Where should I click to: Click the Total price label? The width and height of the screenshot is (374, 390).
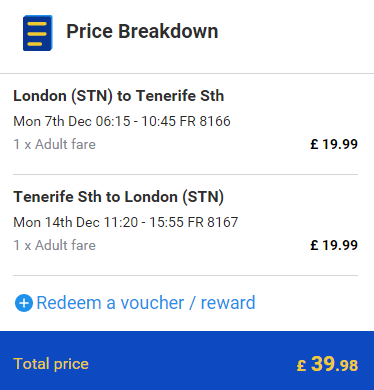tap(51, 364)
